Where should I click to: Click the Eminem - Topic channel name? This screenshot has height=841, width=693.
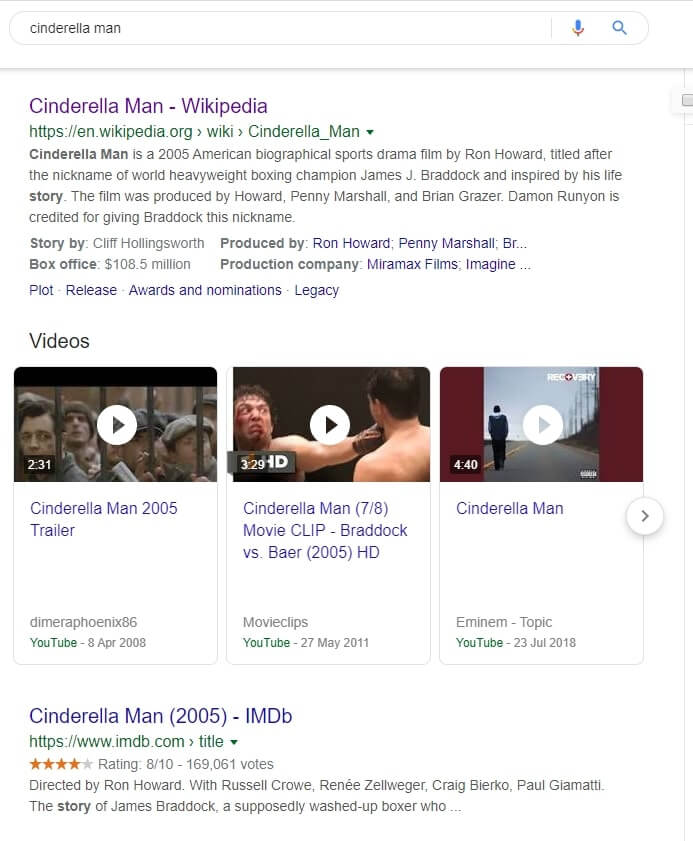click(504, 622)
